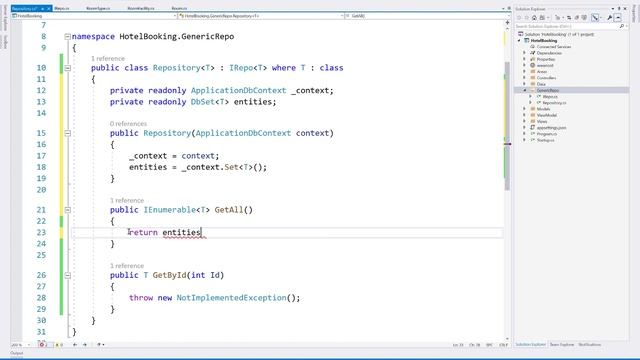Show CodeLens '1 reference' above class Repository

[x=108, y=58]
